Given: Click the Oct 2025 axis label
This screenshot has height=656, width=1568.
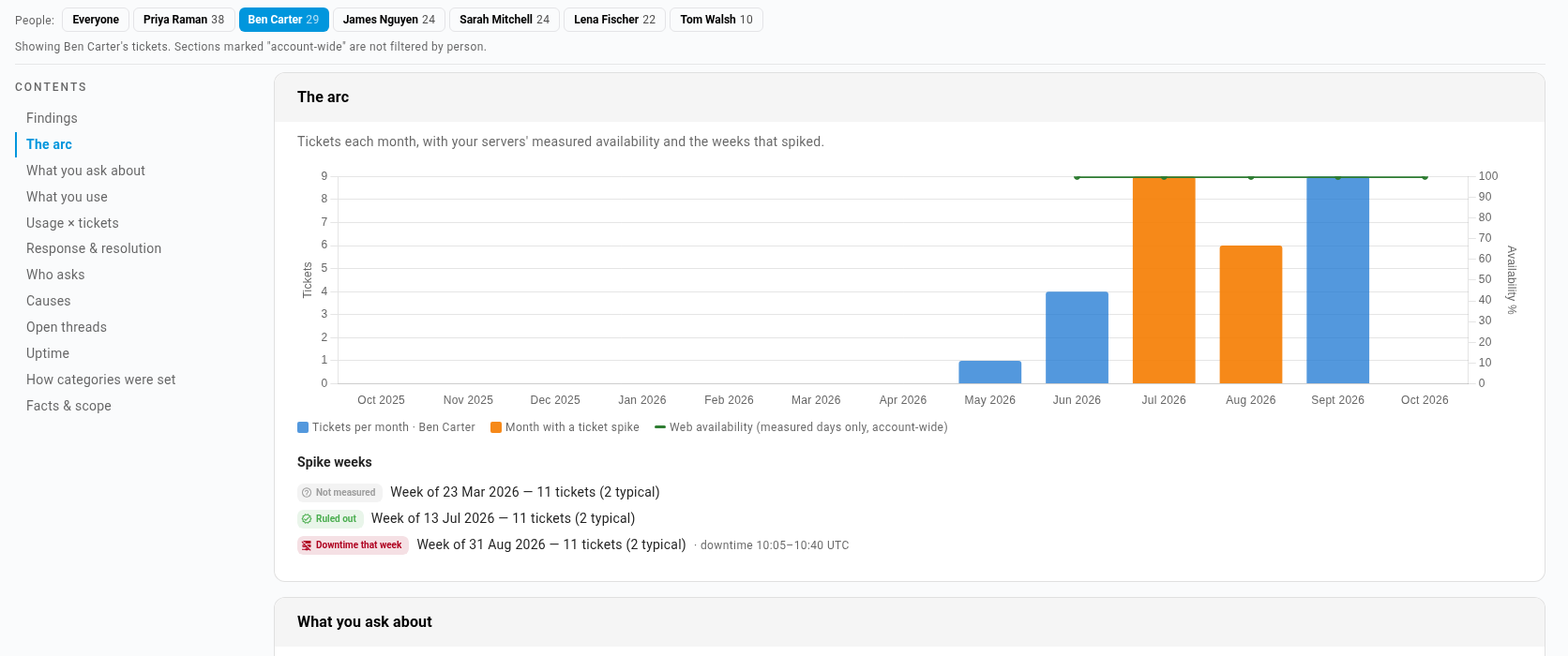Looking at the screenshot, I should click(381, 400).
